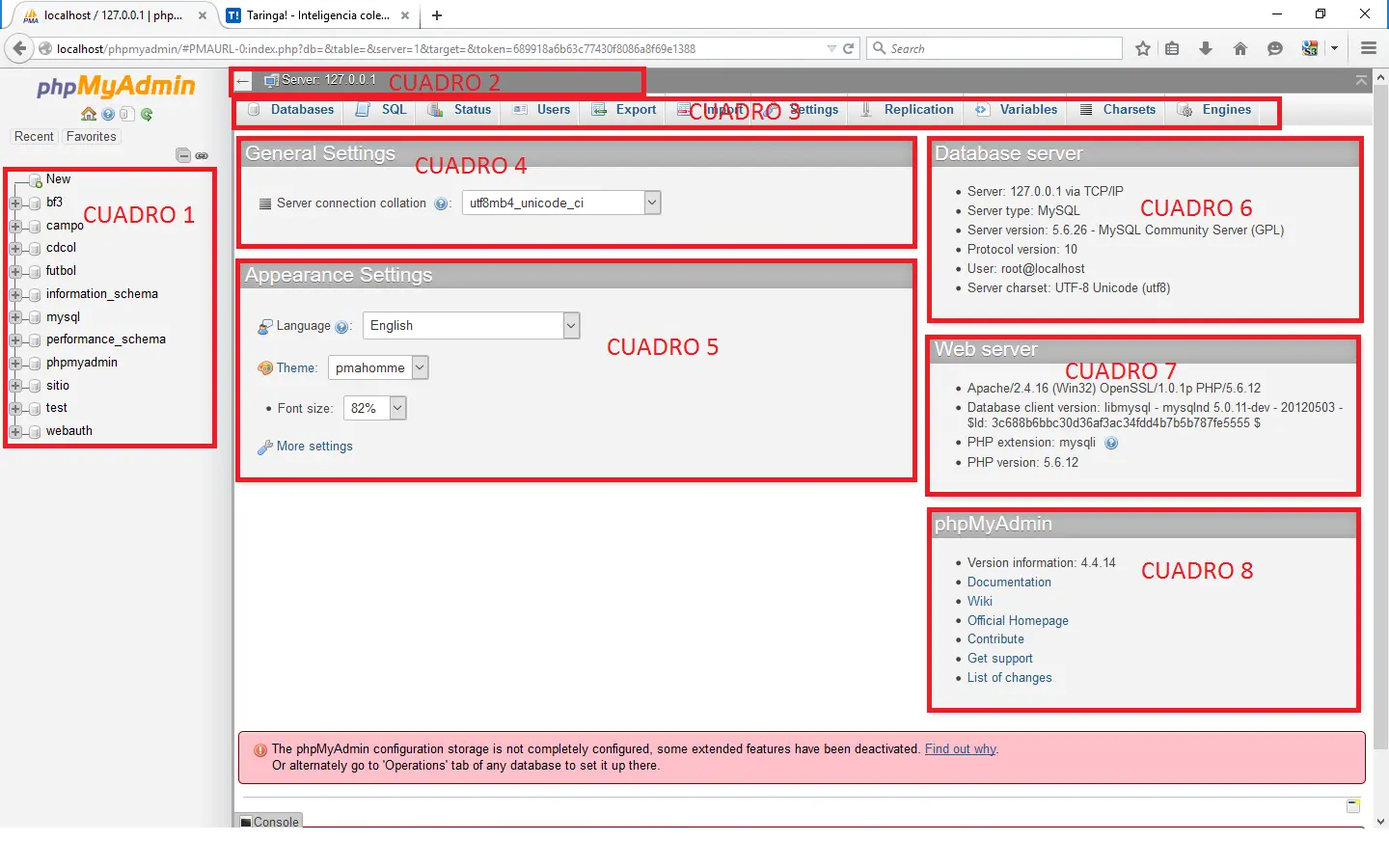Open the Users tab
1389x868 pixels.
point(542,110)
